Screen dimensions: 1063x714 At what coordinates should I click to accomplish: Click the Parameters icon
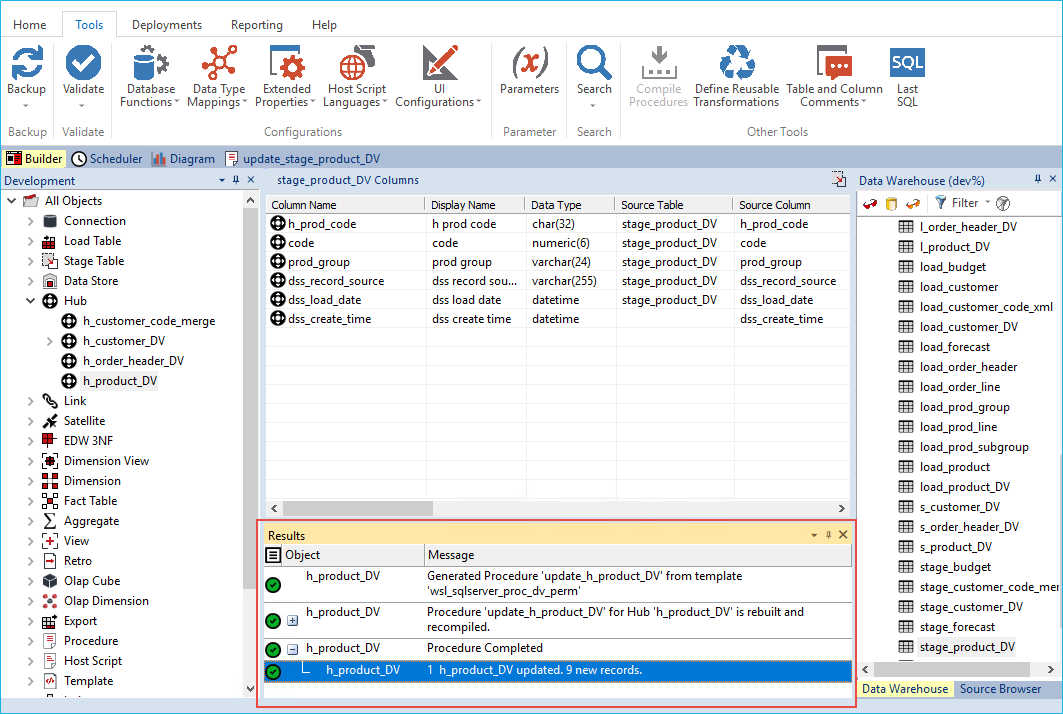(529, 64)
